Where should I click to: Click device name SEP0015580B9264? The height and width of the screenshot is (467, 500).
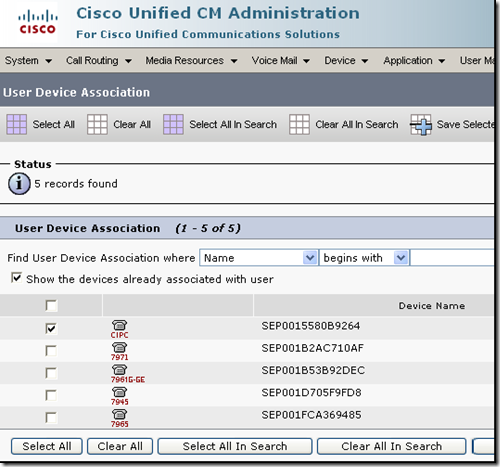click(311, 326)
